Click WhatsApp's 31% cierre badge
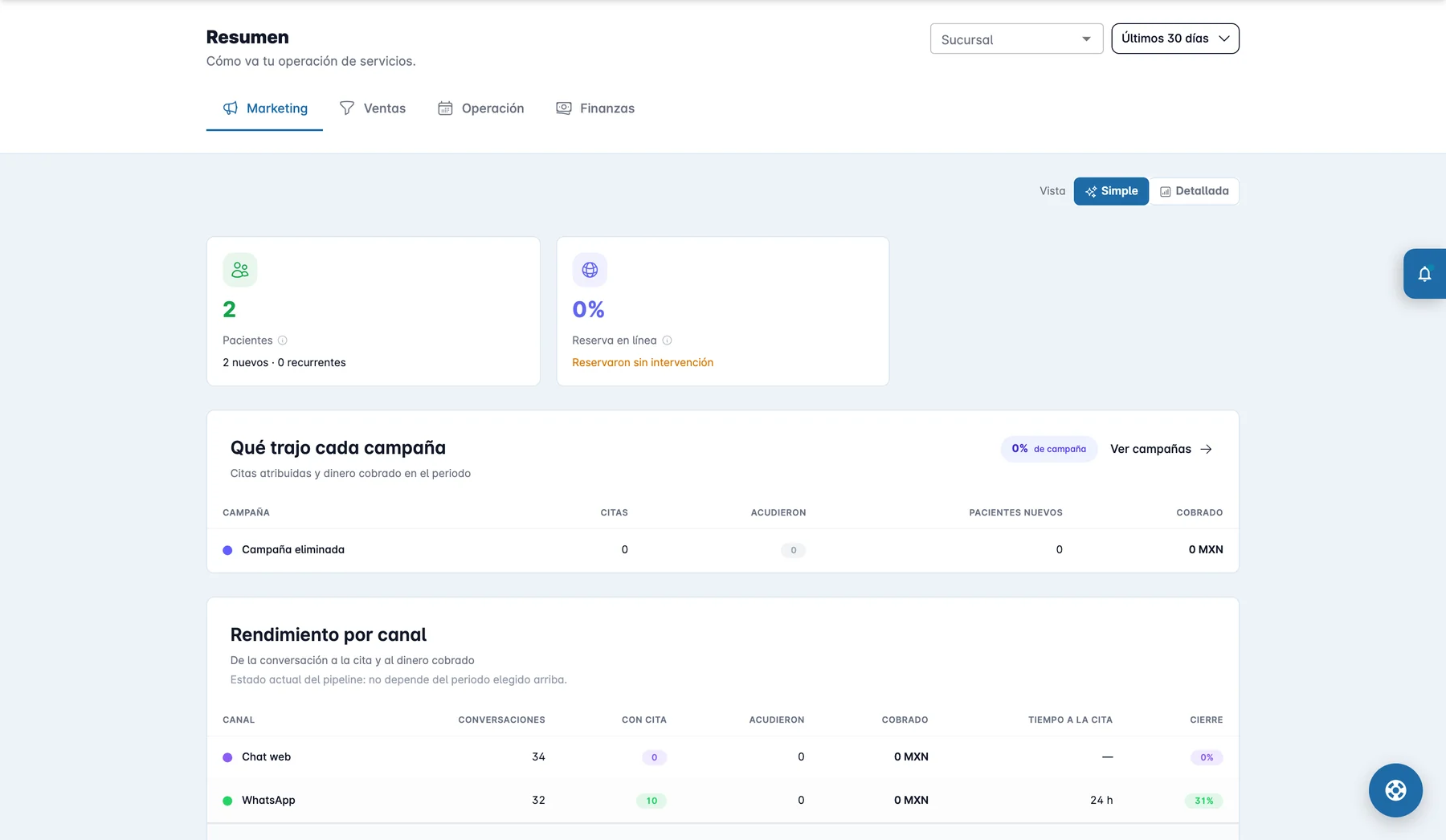Screen dimensions: 1446x840 tap(1203, 801)
